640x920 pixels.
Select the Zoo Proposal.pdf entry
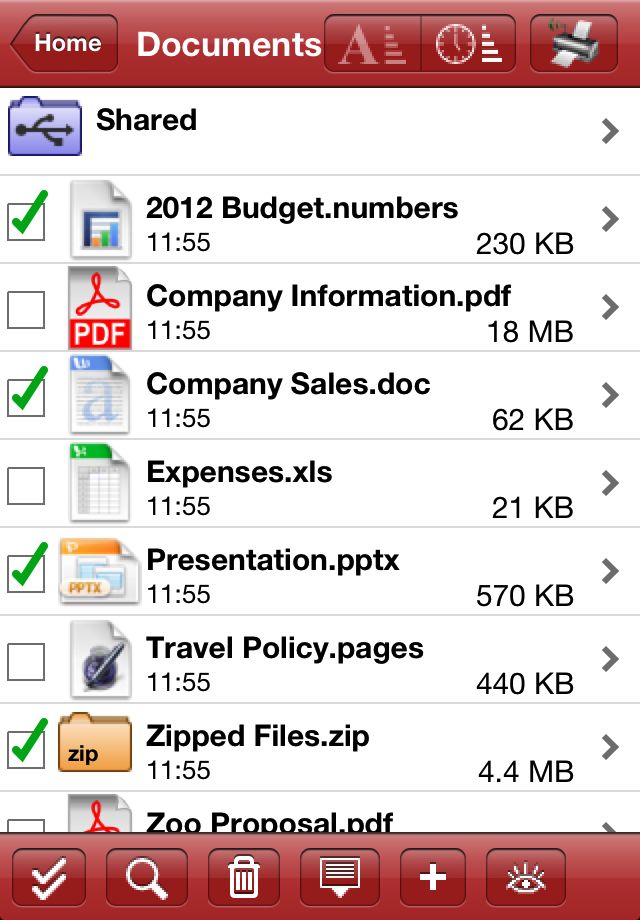tap(320, 812)
